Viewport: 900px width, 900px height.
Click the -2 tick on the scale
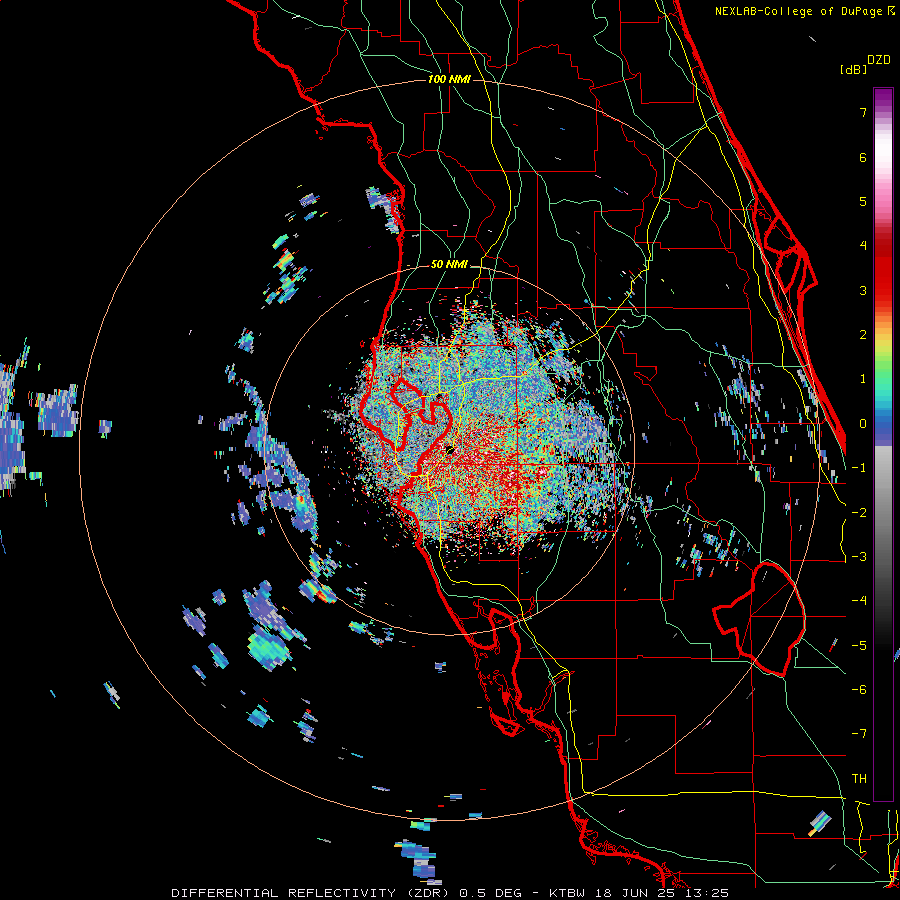point(859,513)
